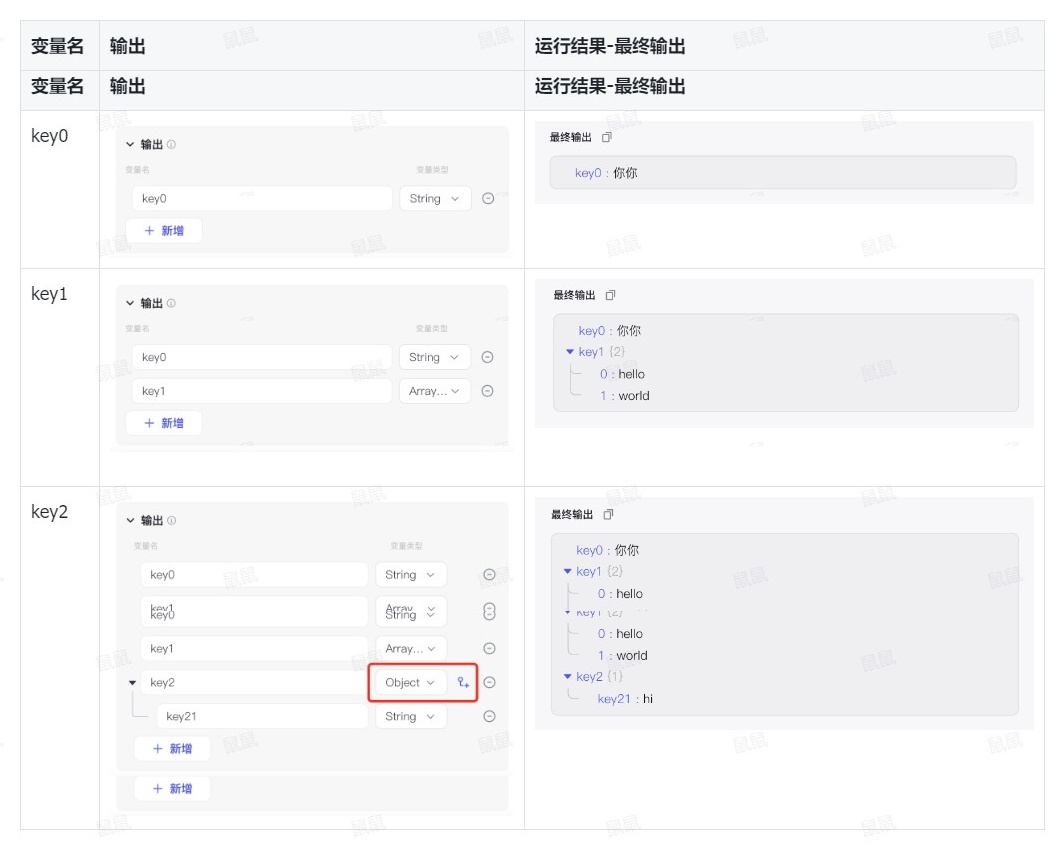Add a child field to the key2 Object variable
Viewport: 1064px width, 845px height.
click(463, 682)
